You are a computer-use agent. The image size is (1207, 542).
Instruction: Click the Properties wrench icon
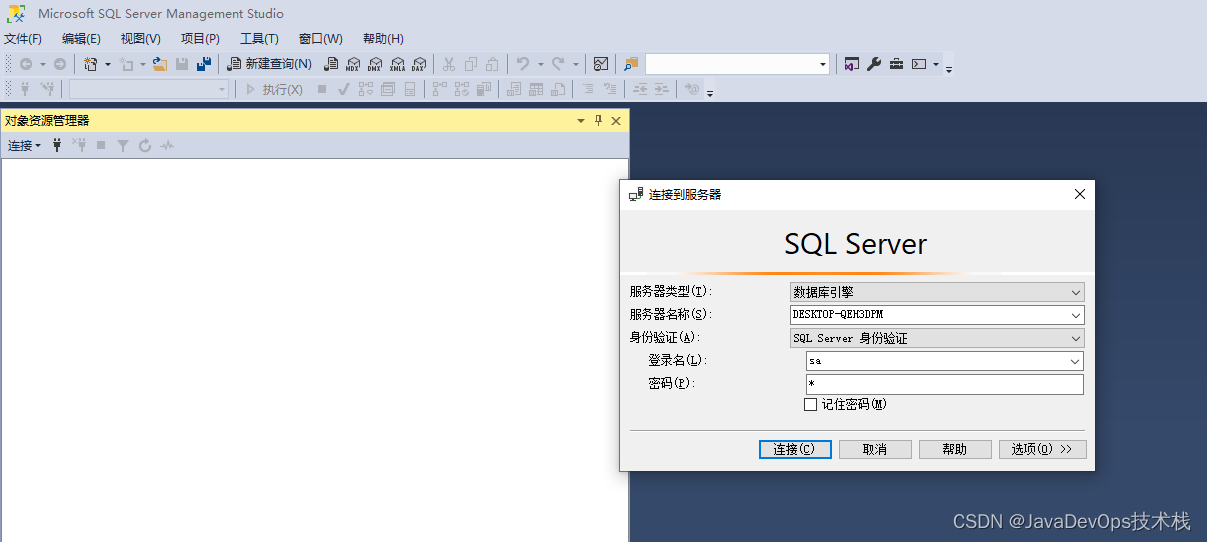tap(873, 64)
